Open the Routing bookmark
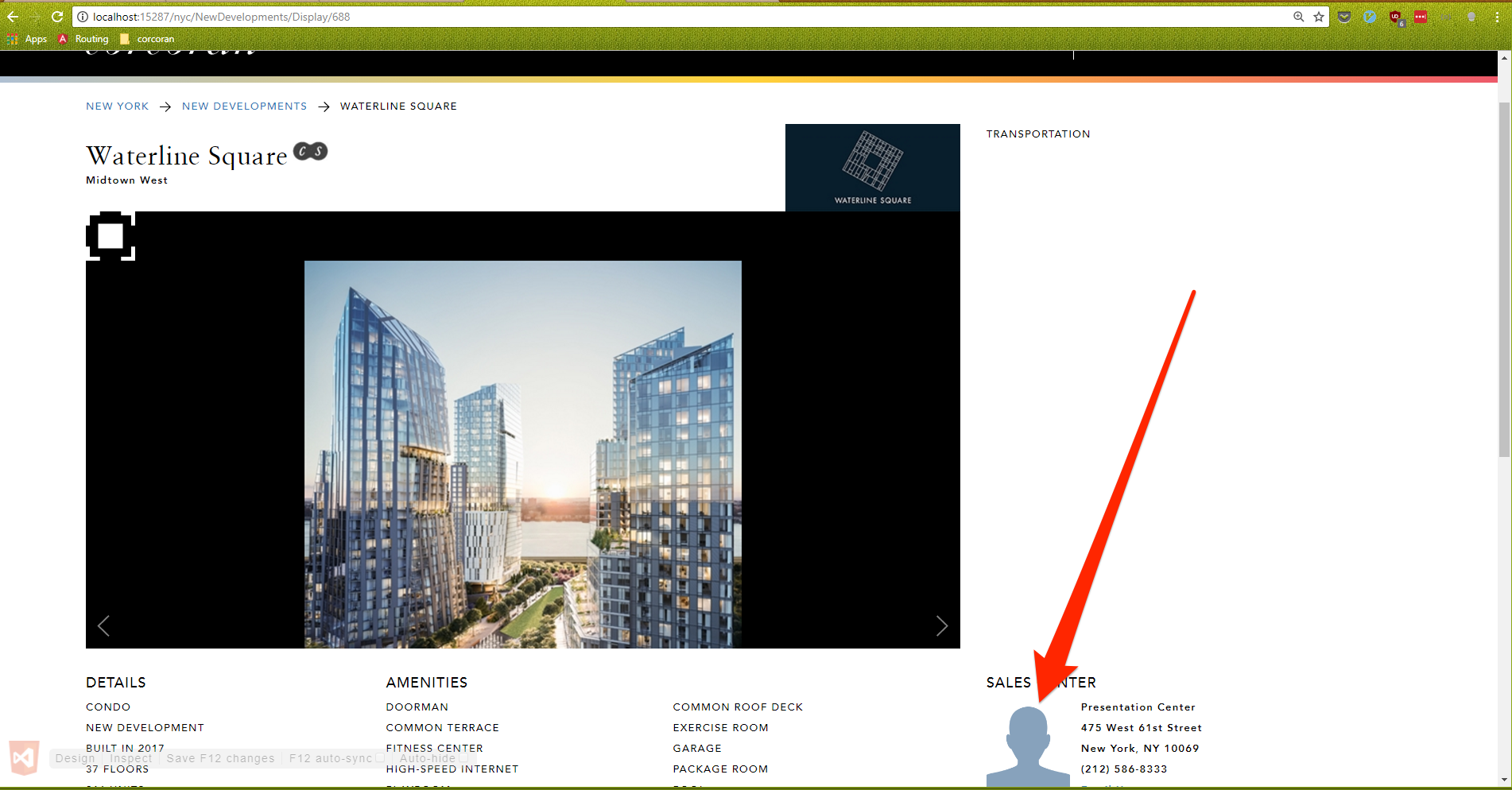The image size is (1512, 790). pyautogui.click(x=83, y=39)
